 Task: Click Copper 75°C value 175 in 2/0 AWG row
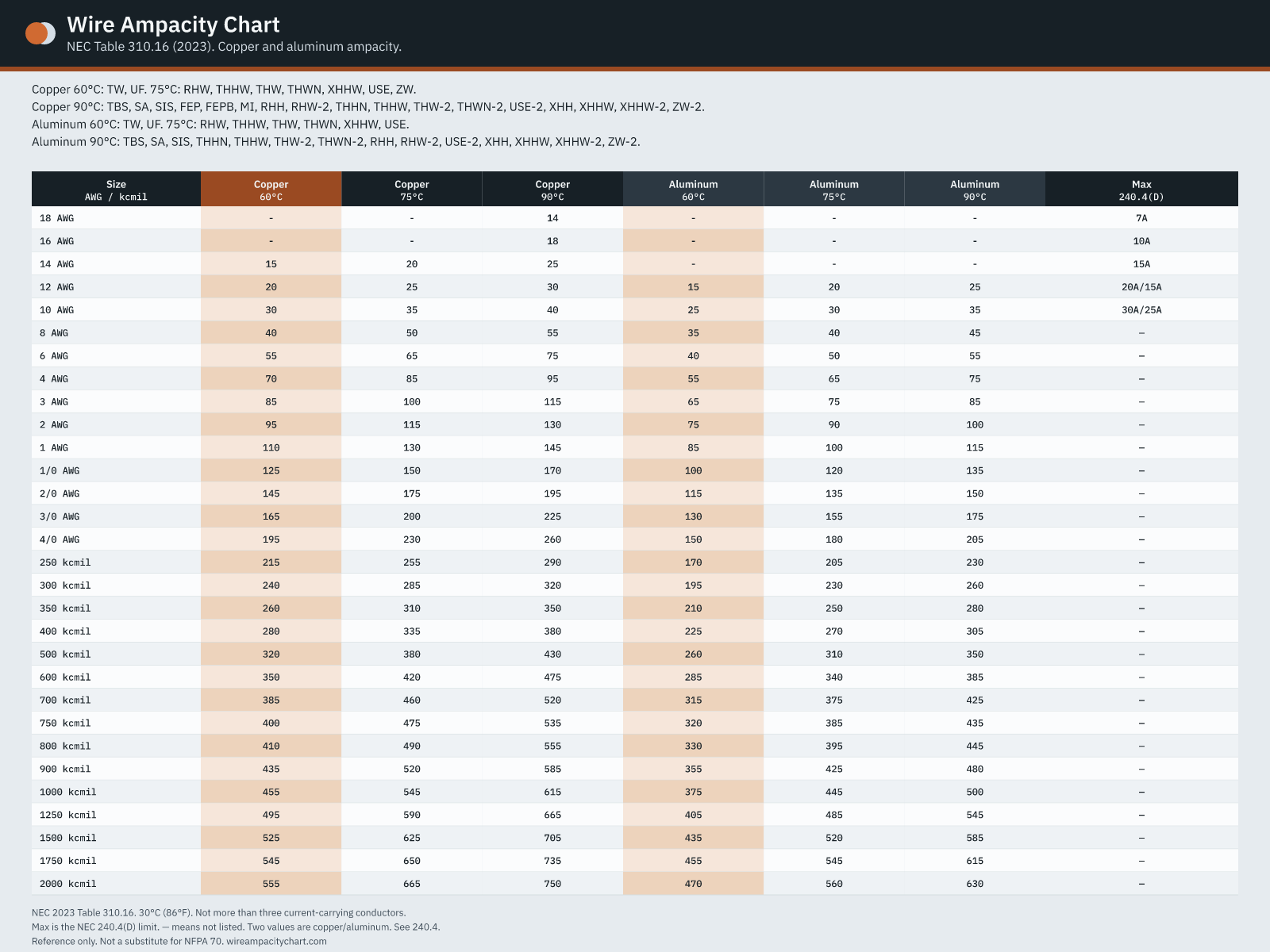412,494
